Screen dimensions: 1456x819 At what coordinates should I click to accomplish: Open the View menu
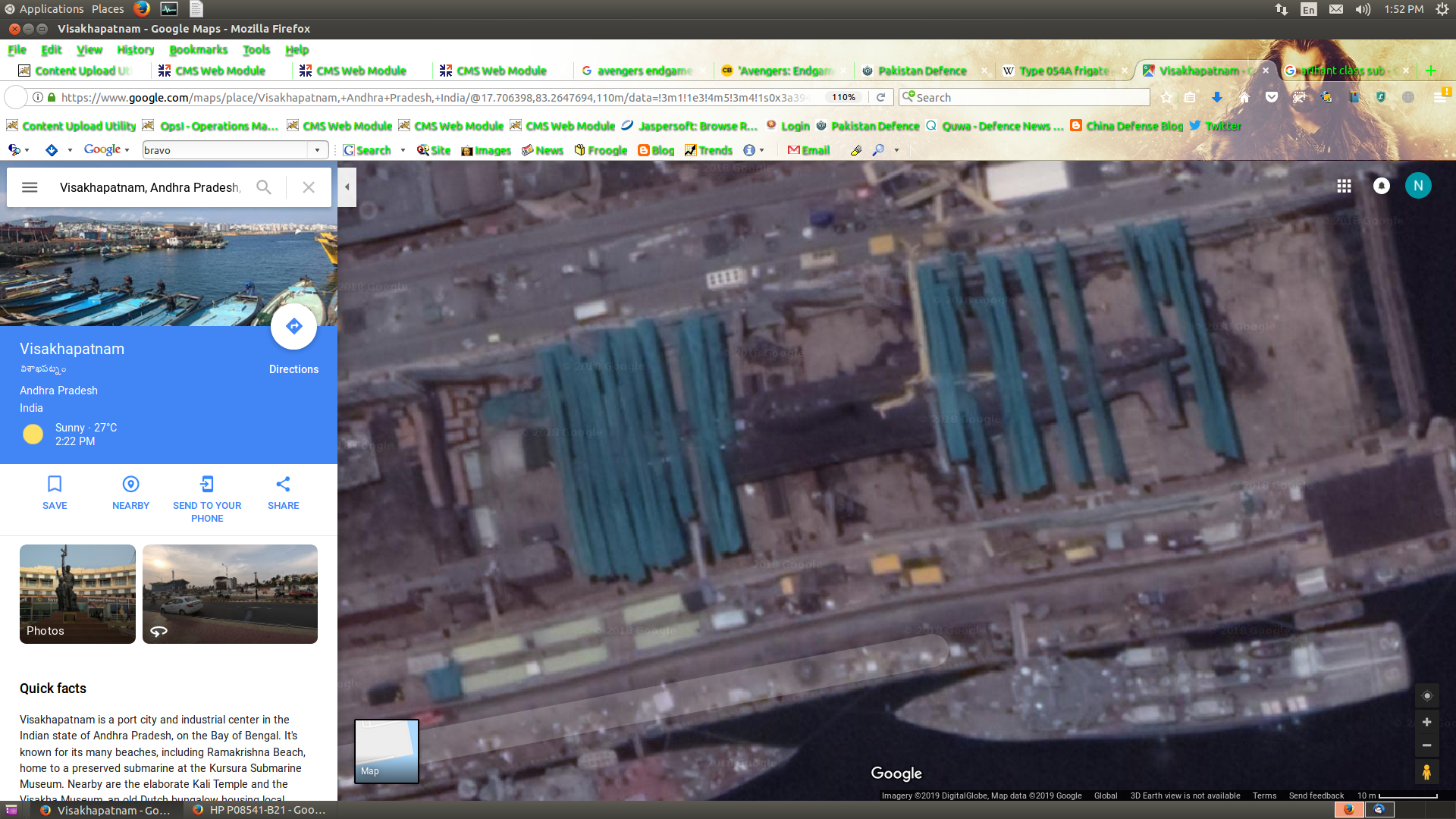[x=89, y=49]
